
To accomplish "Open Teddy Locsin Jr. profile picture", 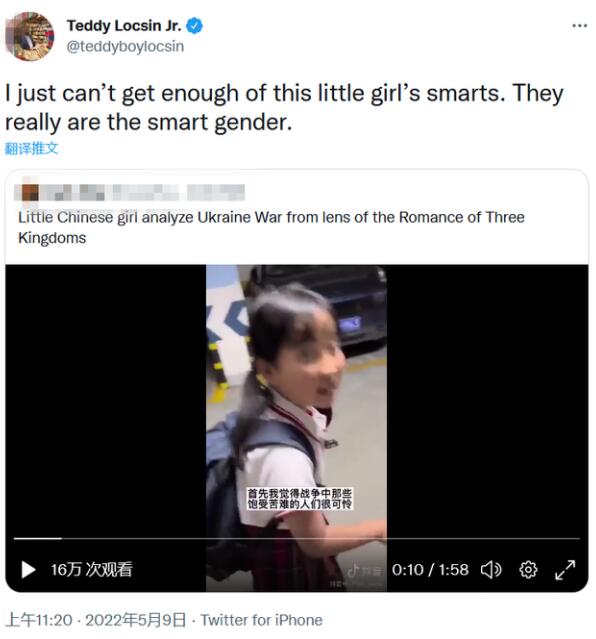I will pos(29,36).
